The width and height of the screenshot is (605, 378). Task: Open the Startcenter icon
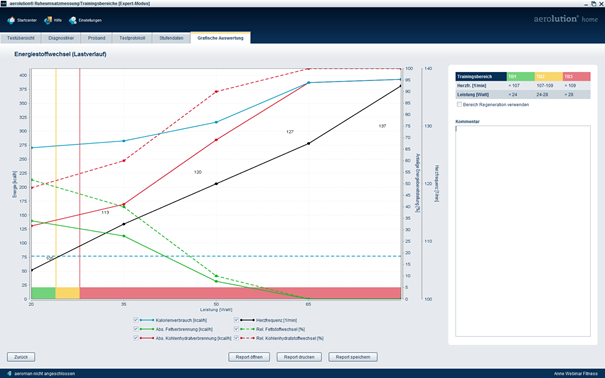(x=11, y=20)
